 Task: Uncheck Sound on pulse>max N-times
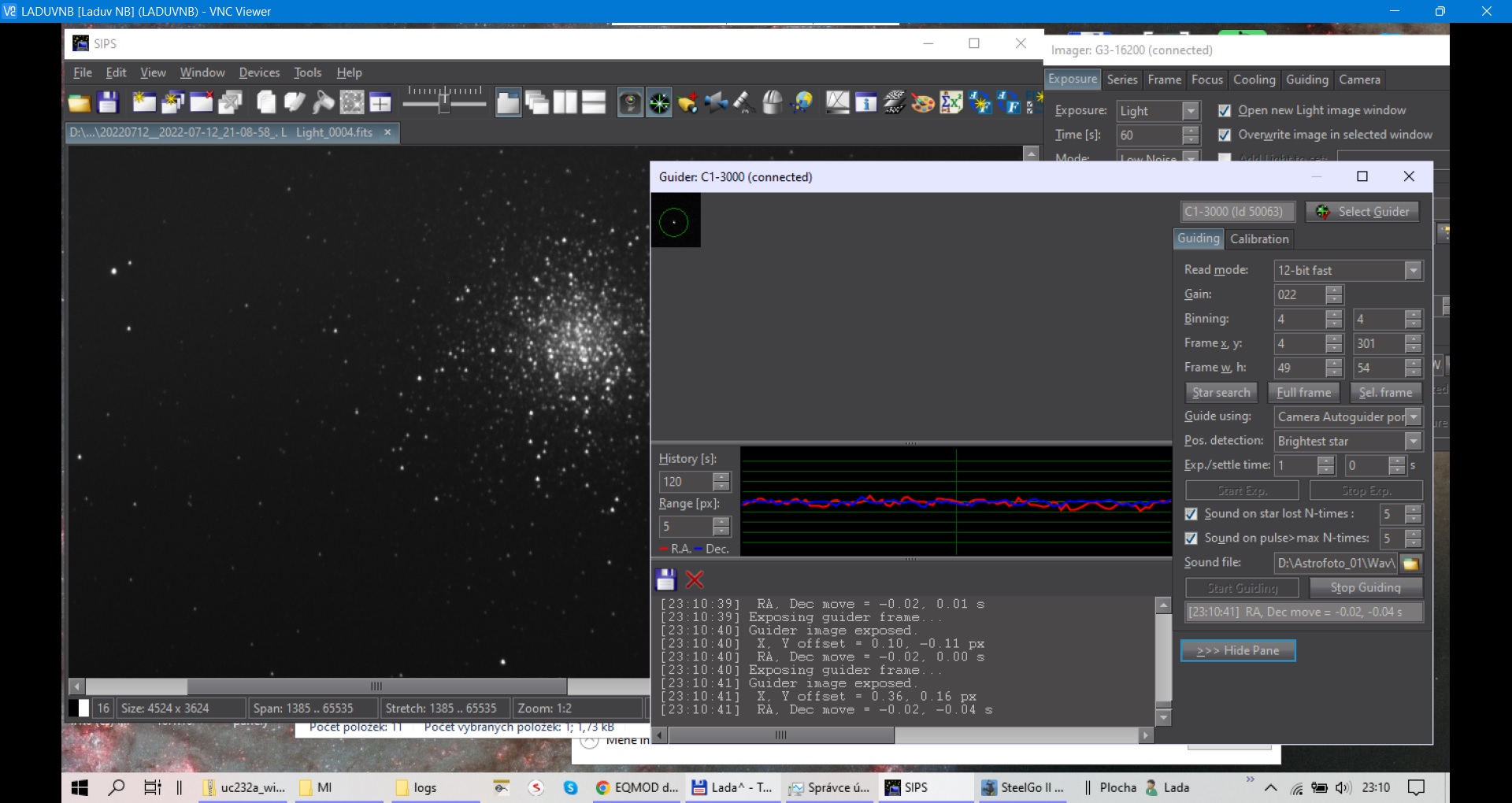[x=1191, y=538]
